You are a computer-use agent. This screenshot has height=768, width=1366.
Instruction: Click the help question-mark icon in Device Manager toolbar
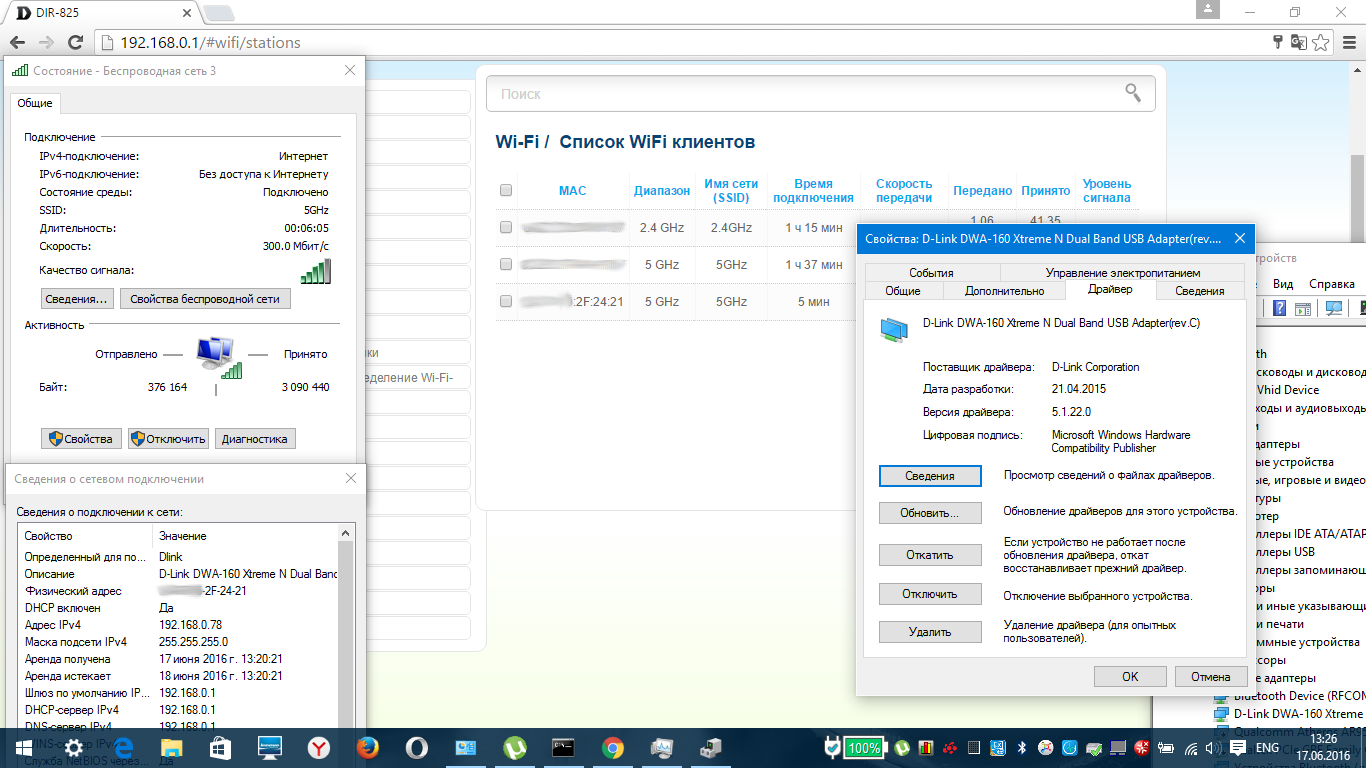(1280, 308)
